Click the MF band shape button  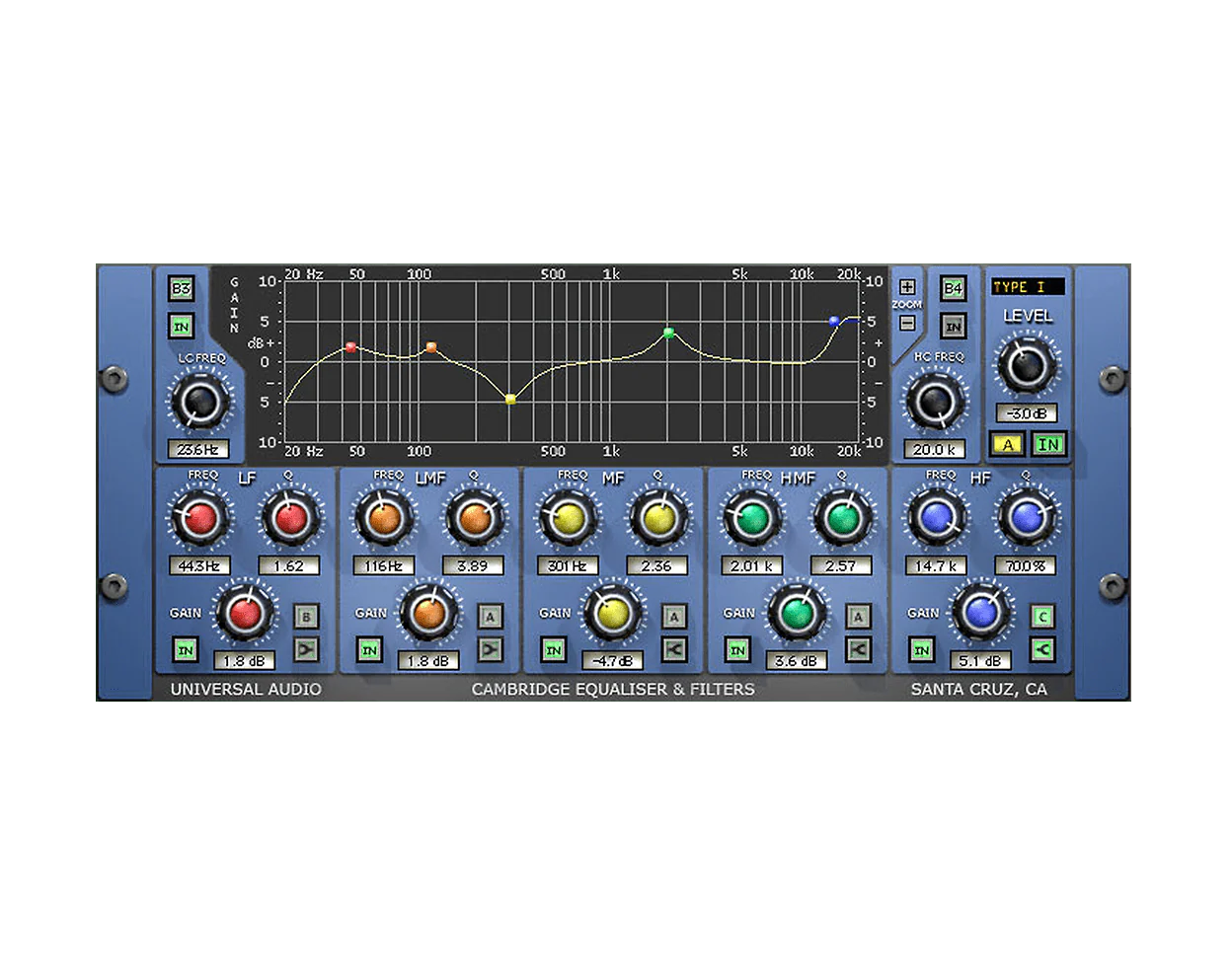[674, 648]
